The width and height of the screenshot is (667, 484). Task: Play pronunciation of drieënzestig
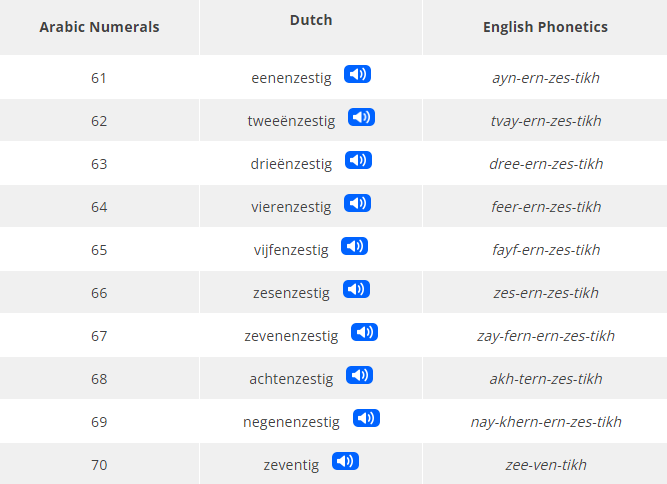click(358, 160)
